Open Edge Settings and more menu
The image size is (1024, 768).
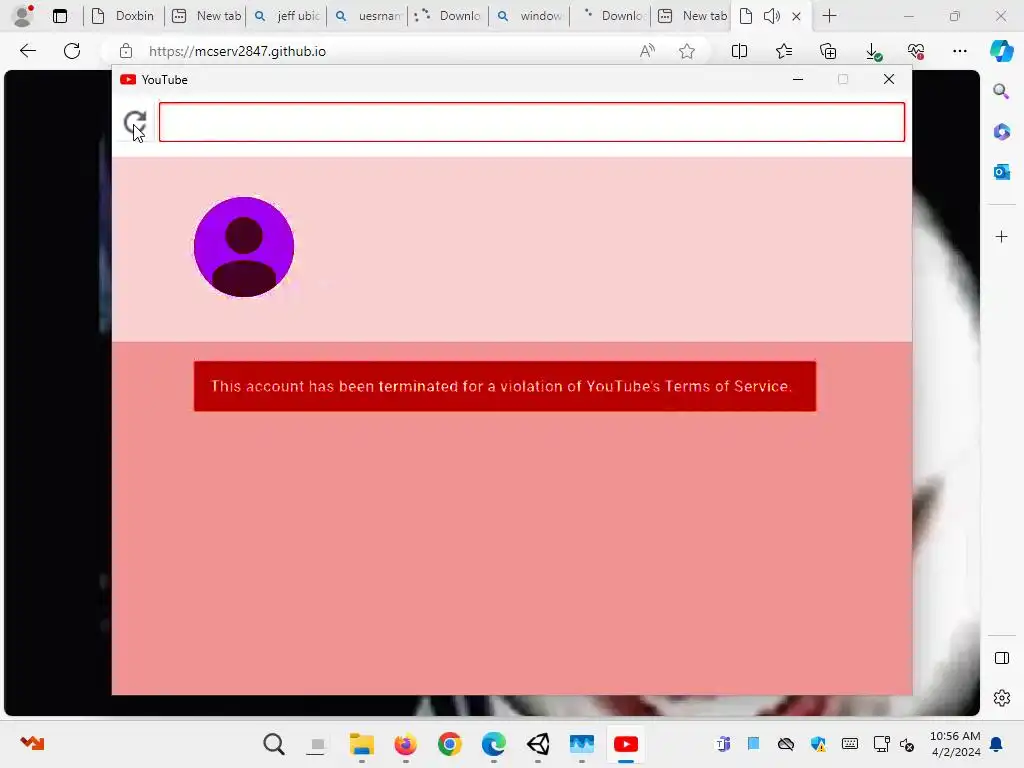pyautogui.click(x=959, y=51)
